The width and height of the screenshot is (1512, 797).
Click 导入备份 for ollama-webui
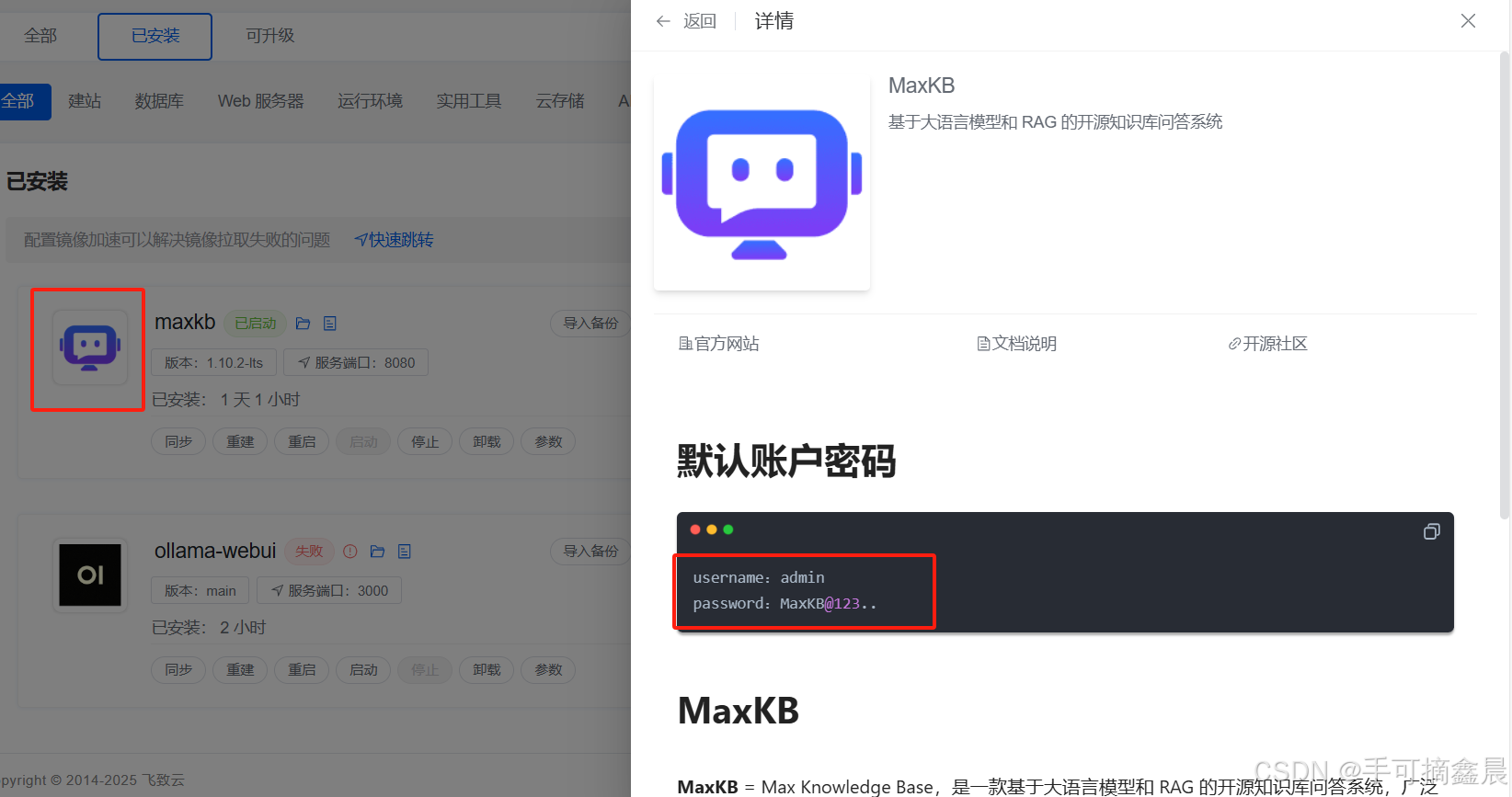(590, 552)
